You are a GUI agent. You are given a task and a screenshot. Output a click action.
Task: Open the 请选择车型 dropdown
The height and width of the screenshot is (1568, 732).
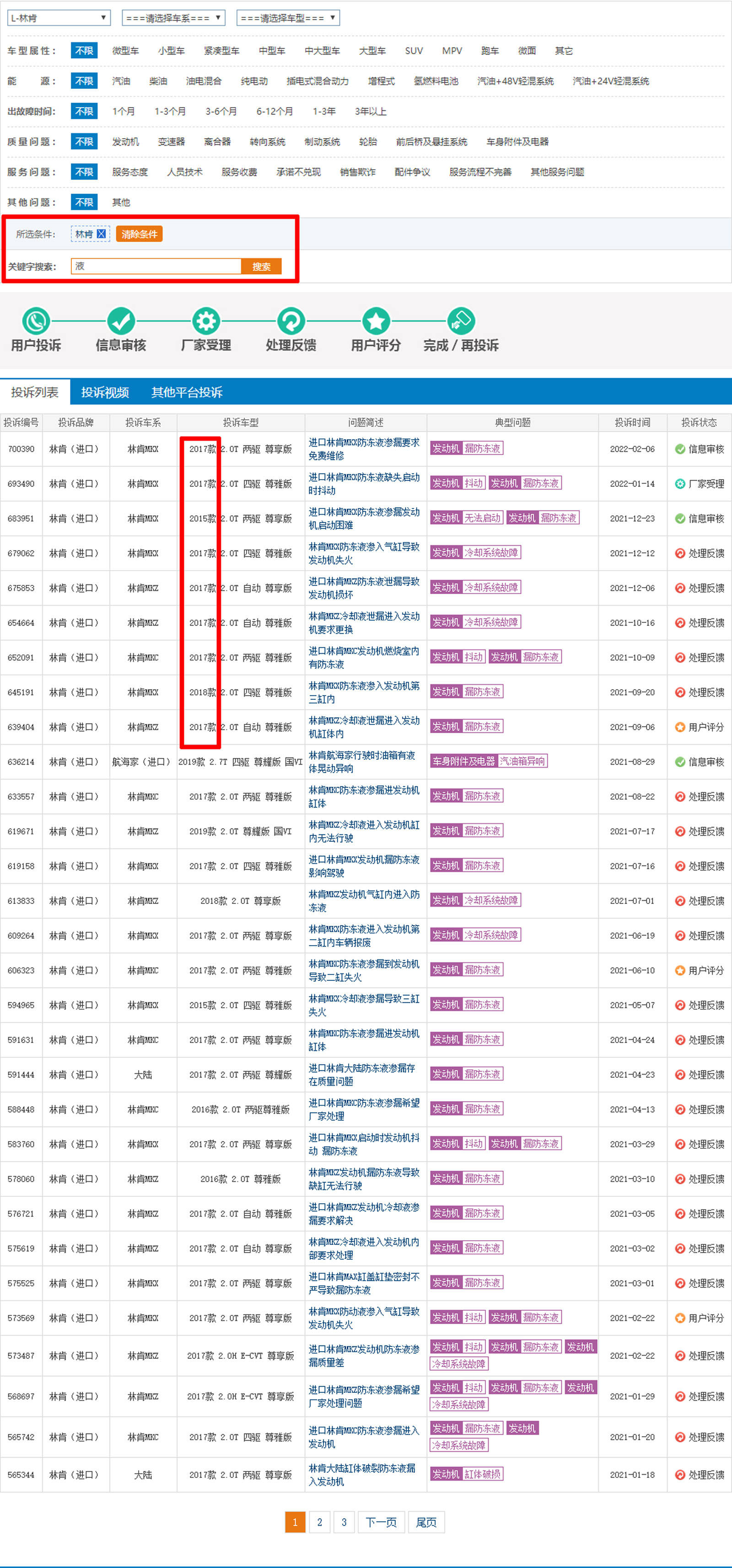(288, 18)
